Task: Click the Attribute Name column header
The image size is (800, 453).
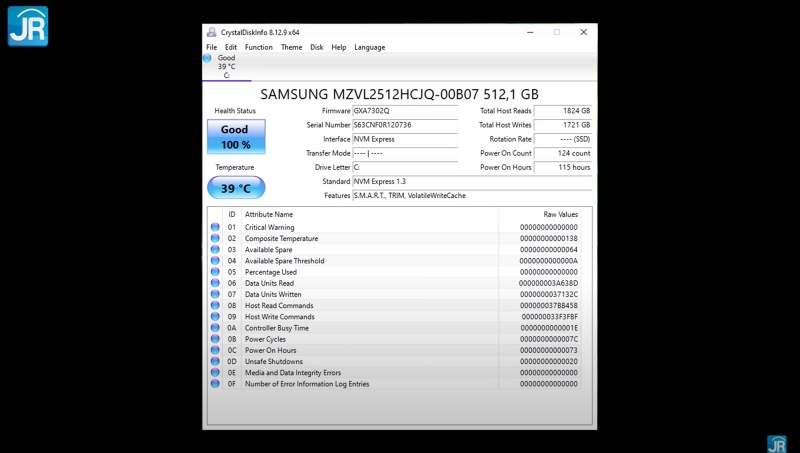Action: tap(269, 214)
